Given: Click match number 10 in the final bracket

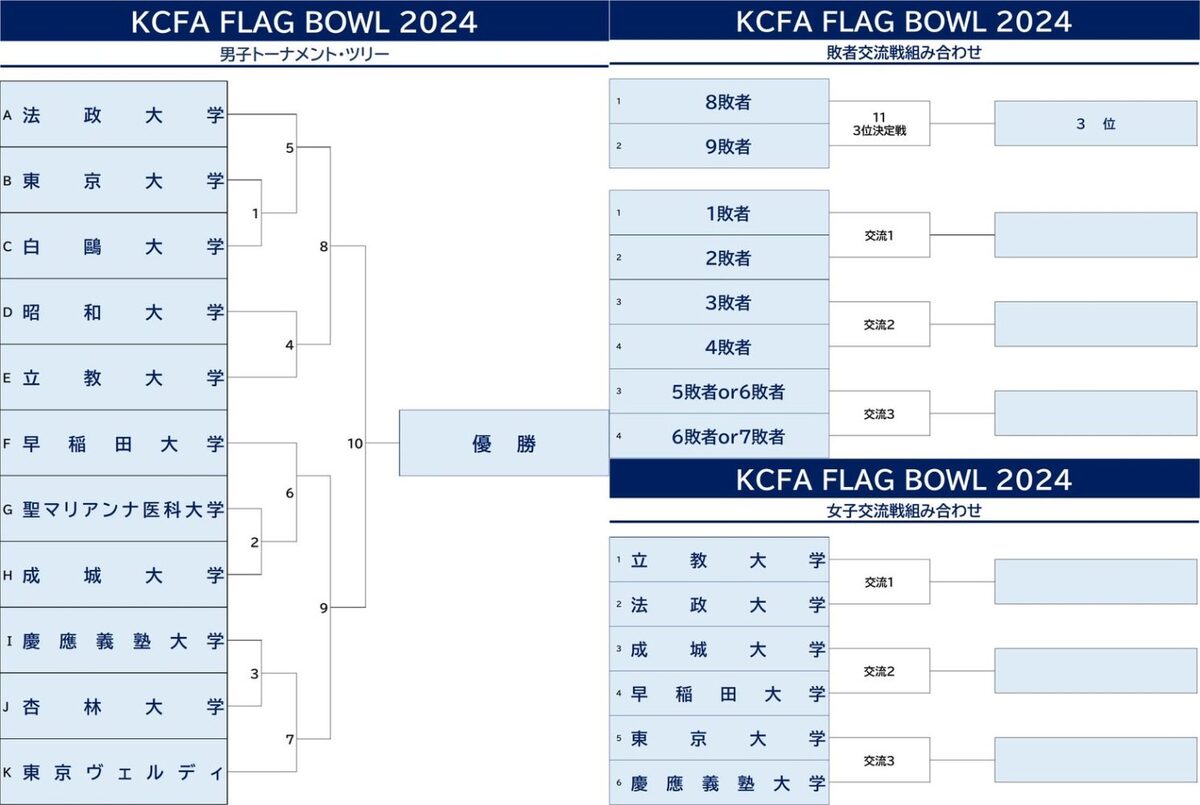Looking at the screenshot, I should (x=355, y=443).
